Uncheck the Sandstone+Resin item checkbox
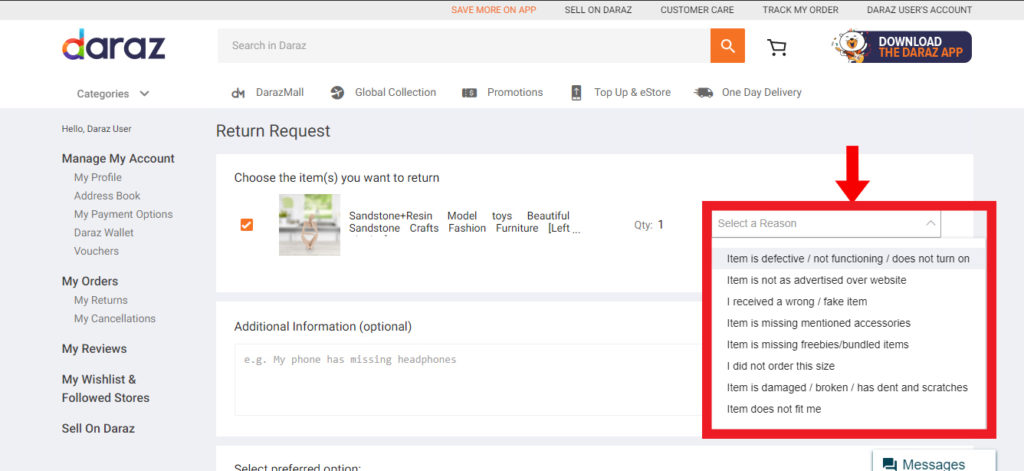This screenshot has height=471, width=1024. coord(247,225)
